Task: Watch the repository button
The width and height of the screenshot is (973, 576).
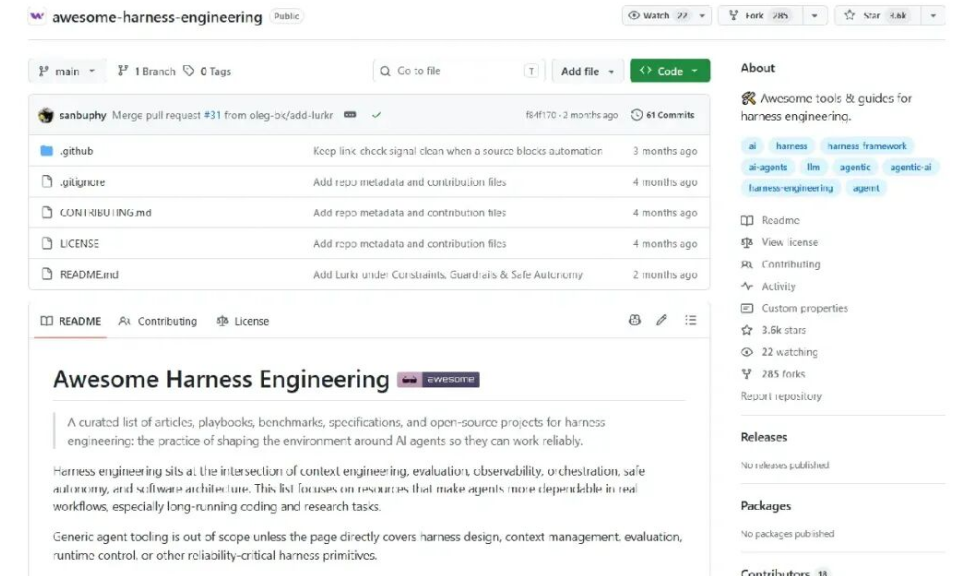Action: (658, 16)
